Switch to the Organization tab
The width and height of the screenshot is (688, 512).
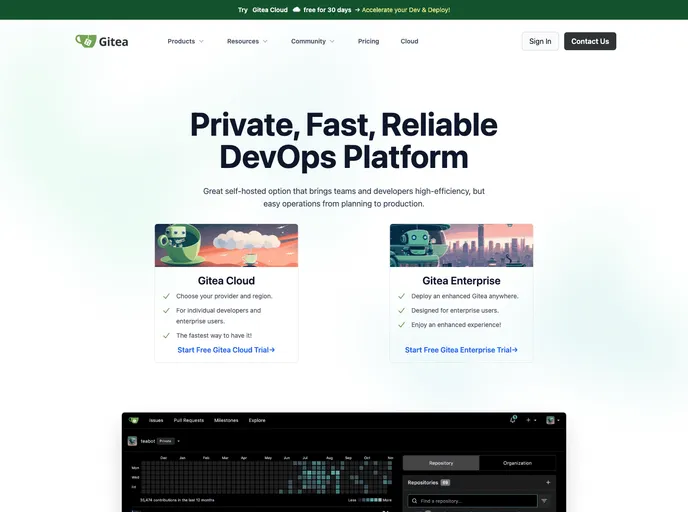click(x=517, y=463)
